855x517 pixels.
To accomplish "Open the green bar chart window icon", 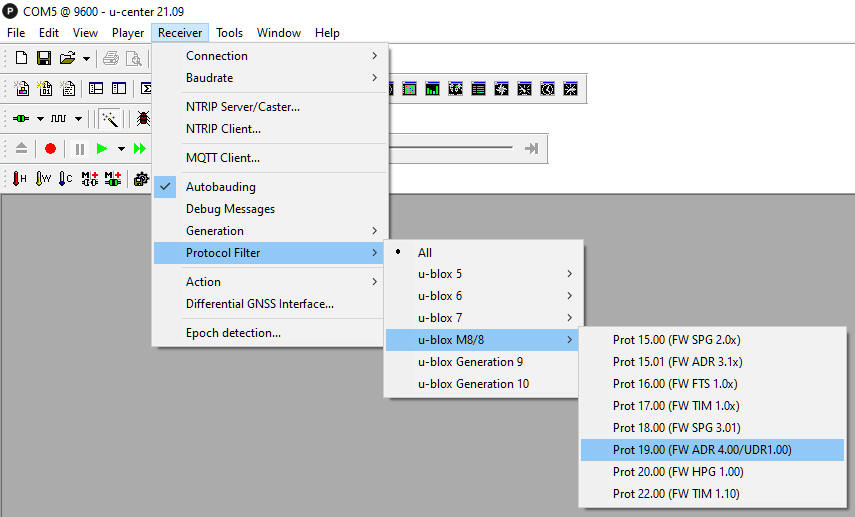I will (432, 89).
